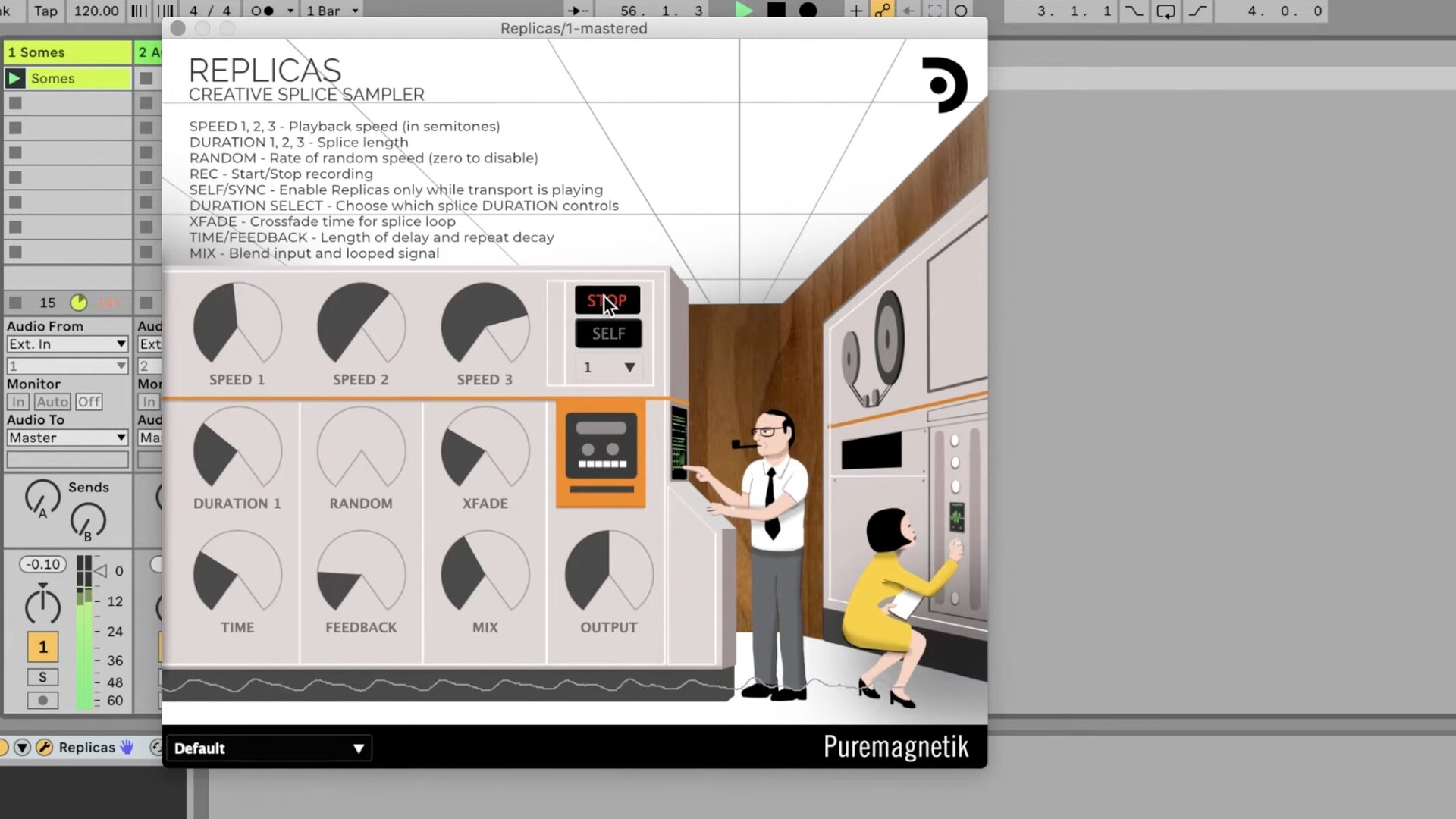Open the Master Audio To dropdown on track 1
The width and height of the screenshot is (1456, 819).
67,438
